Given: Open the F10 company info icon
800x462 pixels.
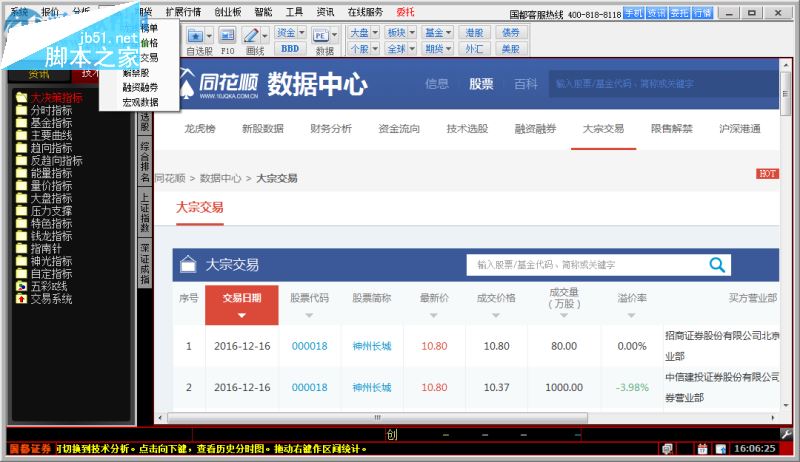Looking at the screenshot, I should pyautogui.click(x=227, y=35).
